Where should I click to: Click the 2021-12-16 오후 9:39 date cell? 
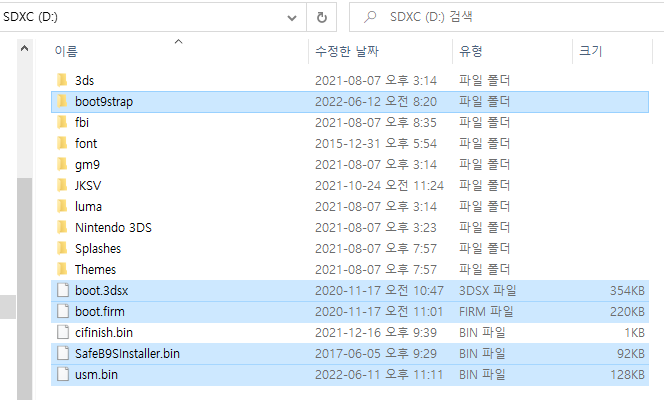click(376, 332)
